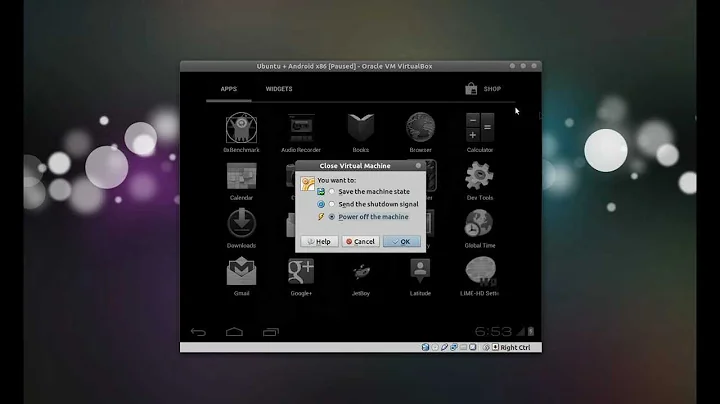Click the 6:53 Android clock
The width and height of the screenshot is (720, 404).
[x=493, y=331]
